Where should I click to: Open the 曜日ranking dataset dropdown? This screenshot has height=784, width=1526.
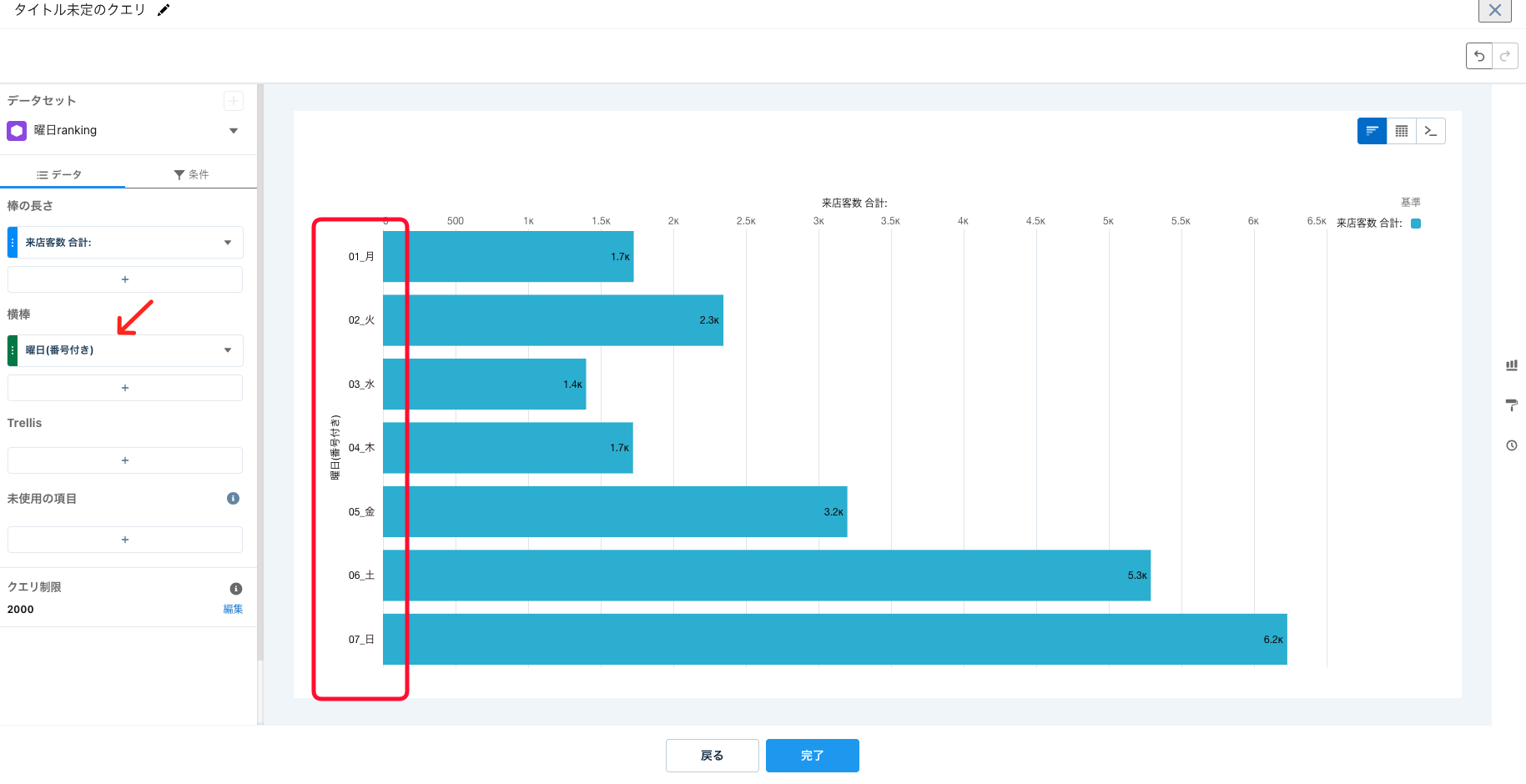click(x=234, y=131)
